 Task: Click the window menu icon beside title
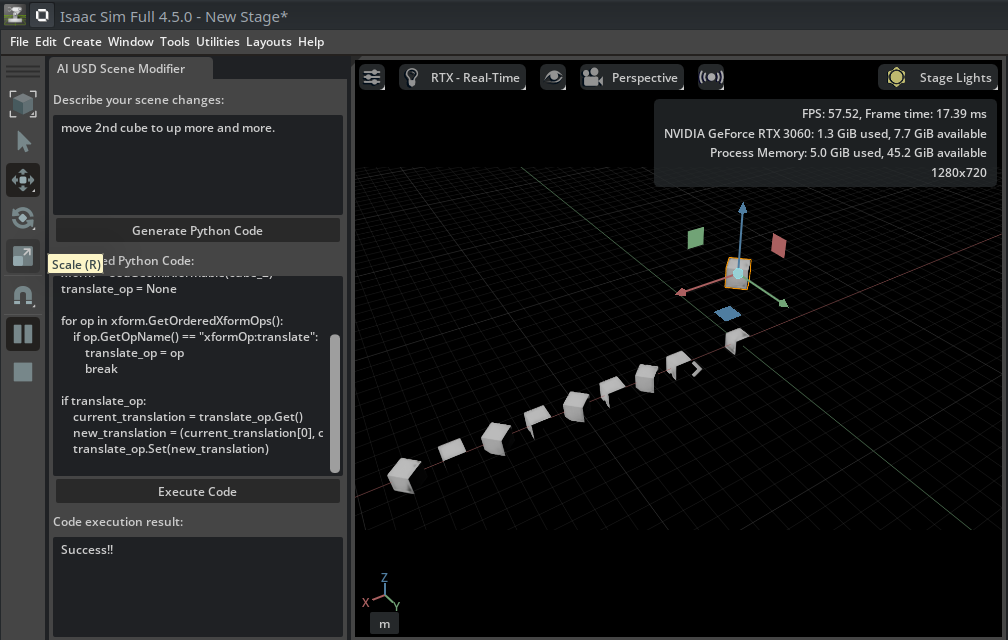42,15
